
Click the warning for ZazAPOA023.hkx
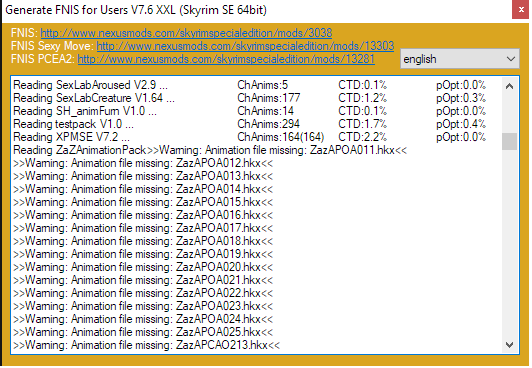[143, 306]
